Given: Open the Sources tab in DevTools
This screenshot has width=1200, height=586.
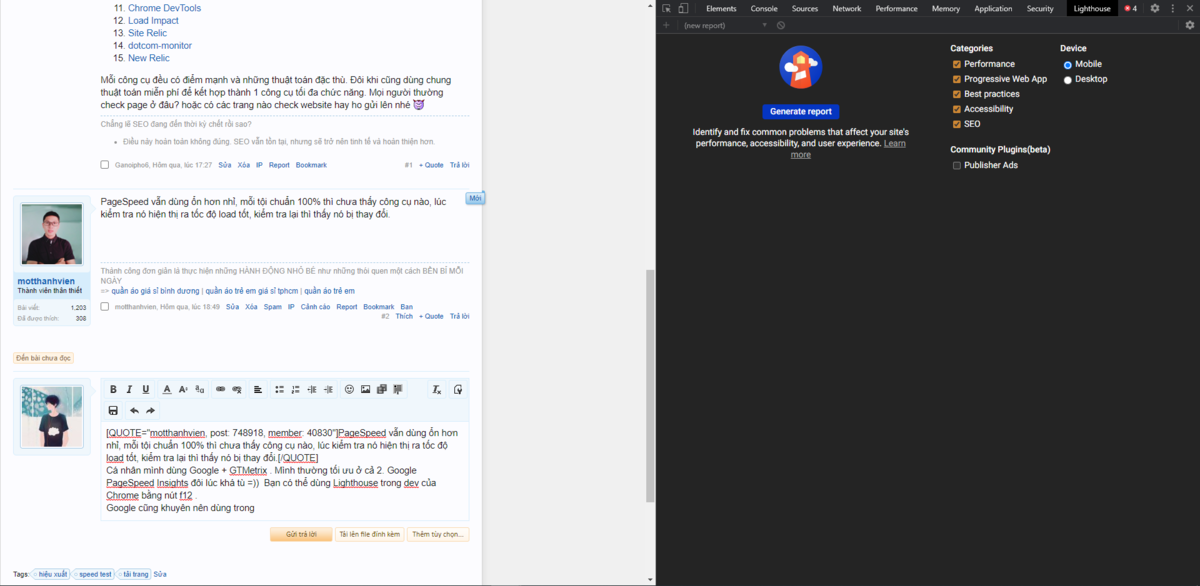Looking at the screenshot, I should pyautogui.click(x=805, y=8).
